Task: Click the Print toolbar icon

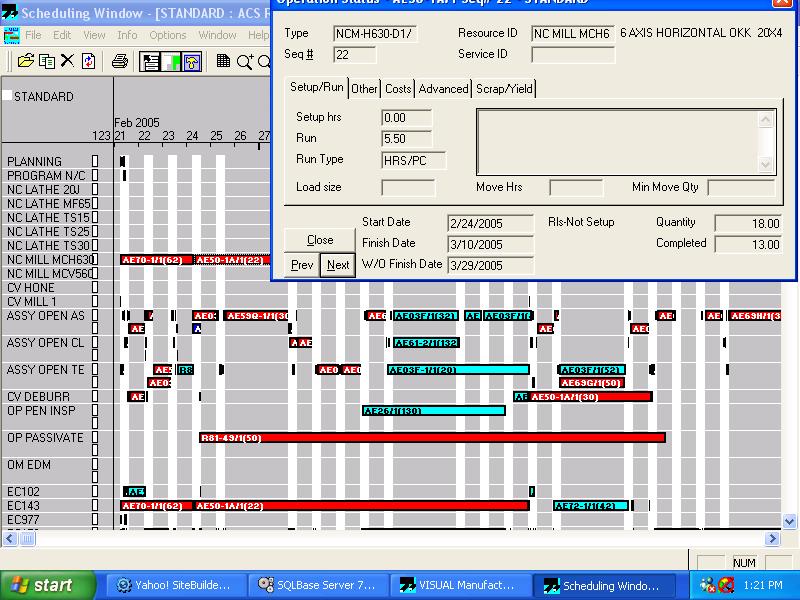Action: tap(120, 62)
